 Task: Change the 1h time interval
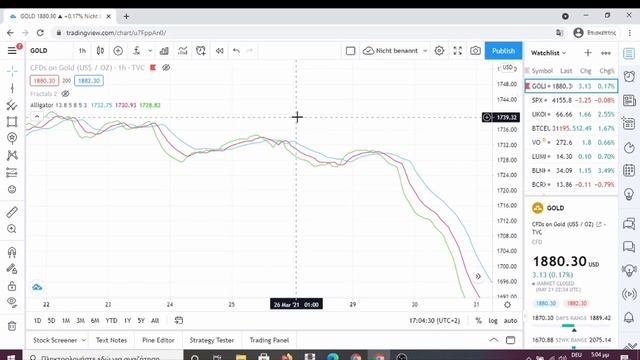82,51
